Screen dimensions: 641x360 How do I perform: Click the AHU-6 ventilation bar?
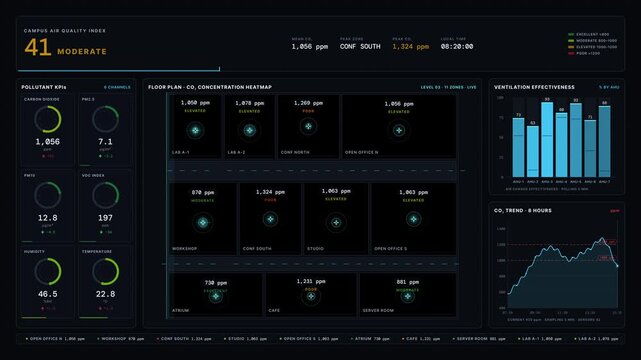coord(590,149)
